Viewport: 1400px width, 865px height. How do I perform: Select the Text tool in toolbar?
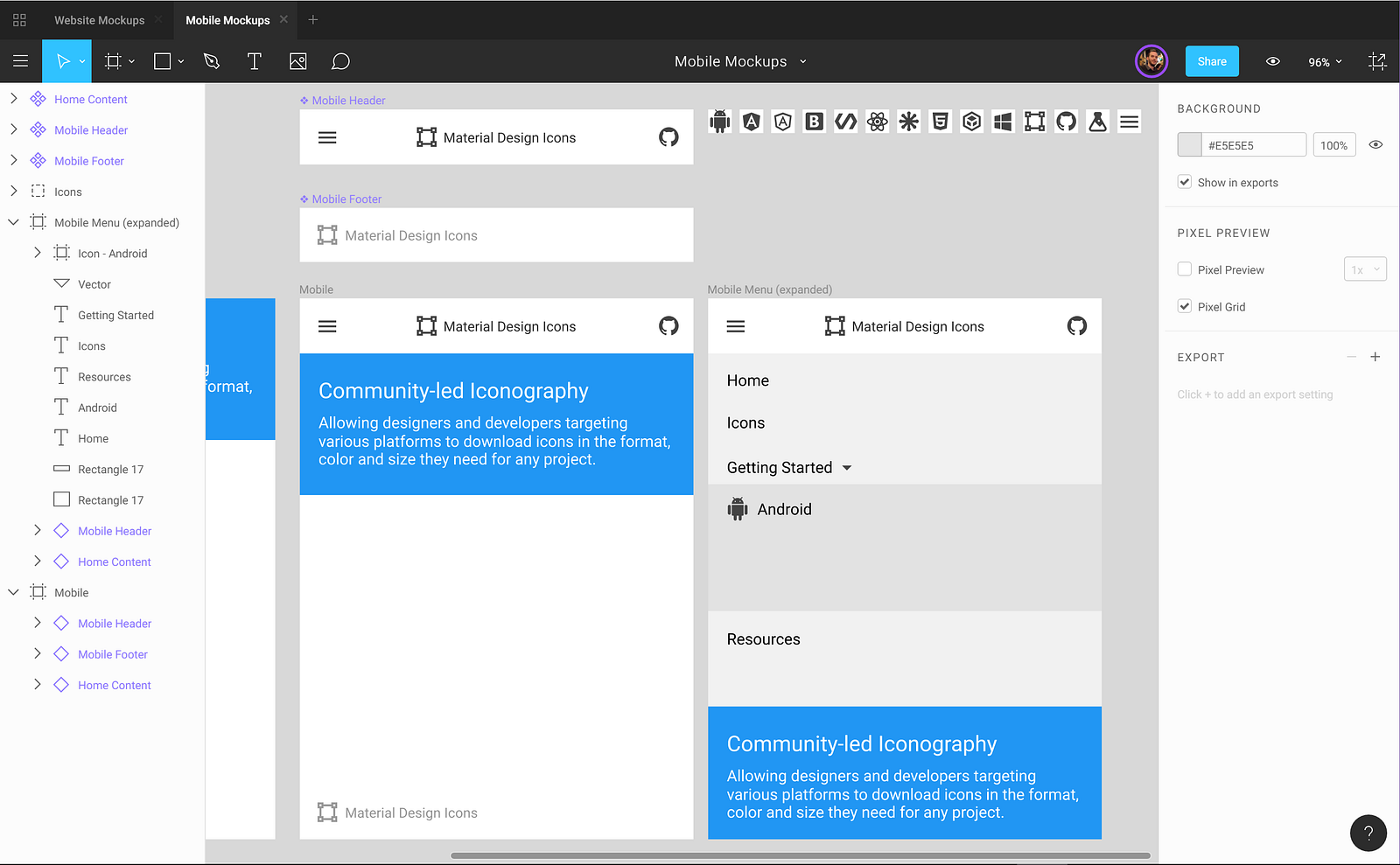click(x=255, y=61)
